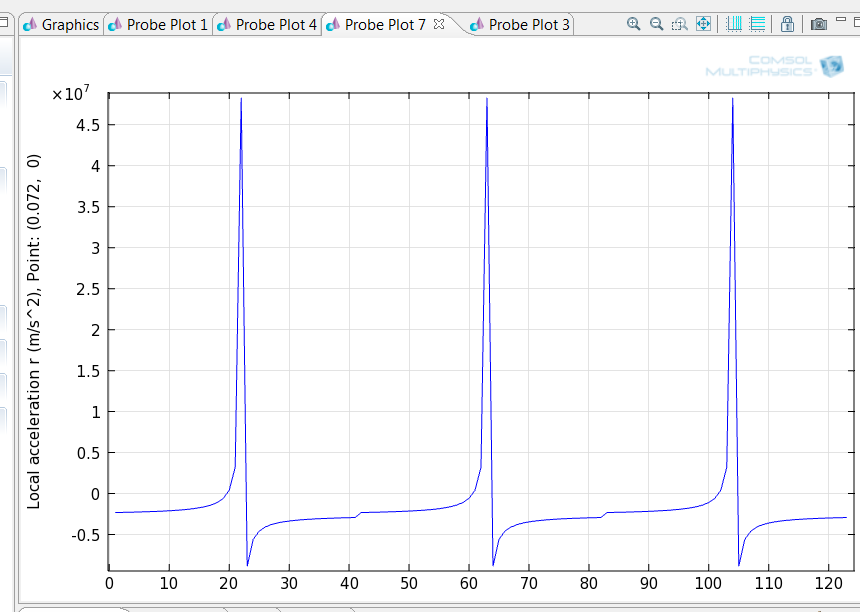Click the Zoom Out magnifier icon
Image resolution: width=860 pixels, height=612 pixels.
pos(656,24)
